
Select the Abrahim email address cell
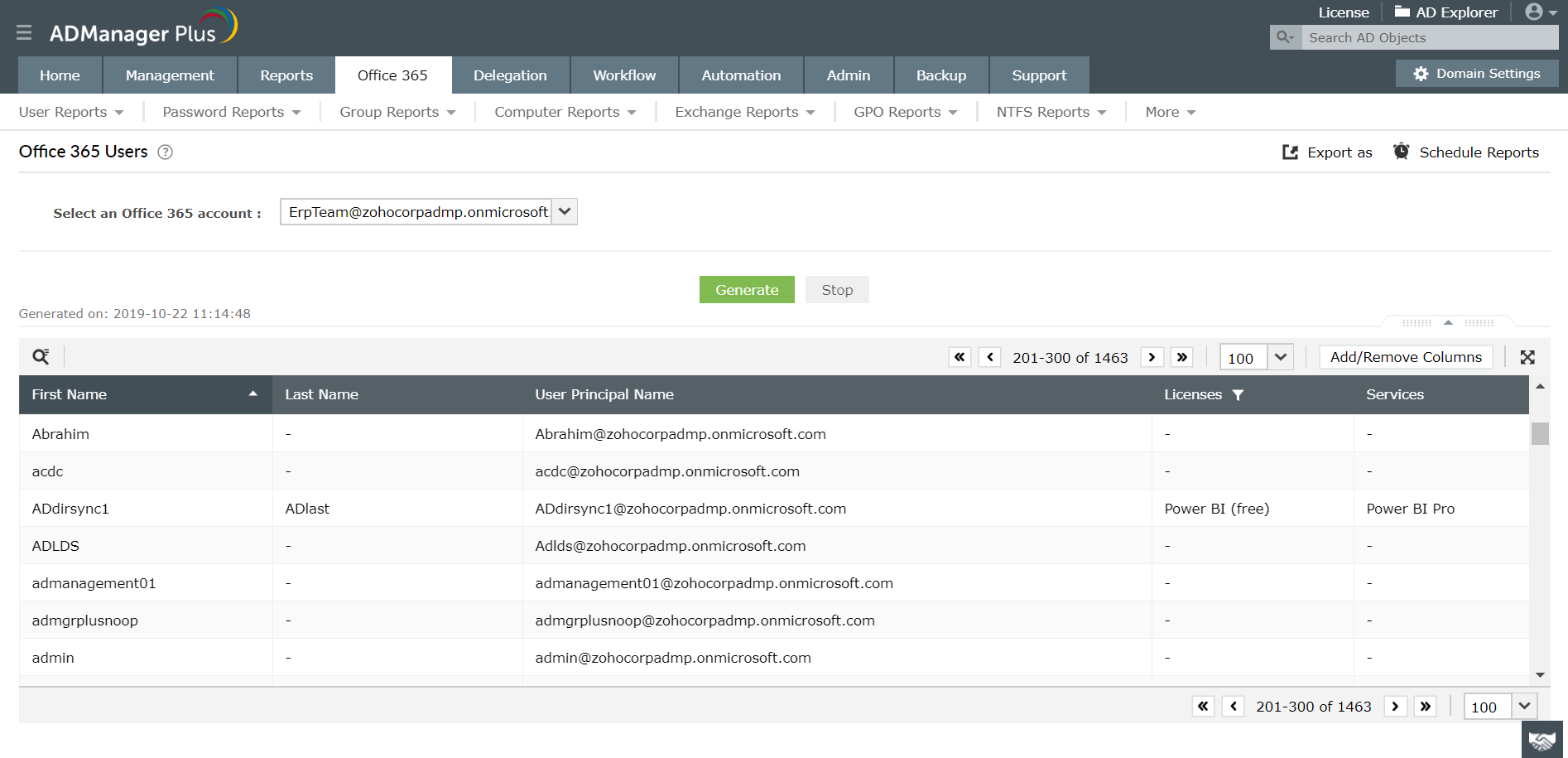coord(837,434)
